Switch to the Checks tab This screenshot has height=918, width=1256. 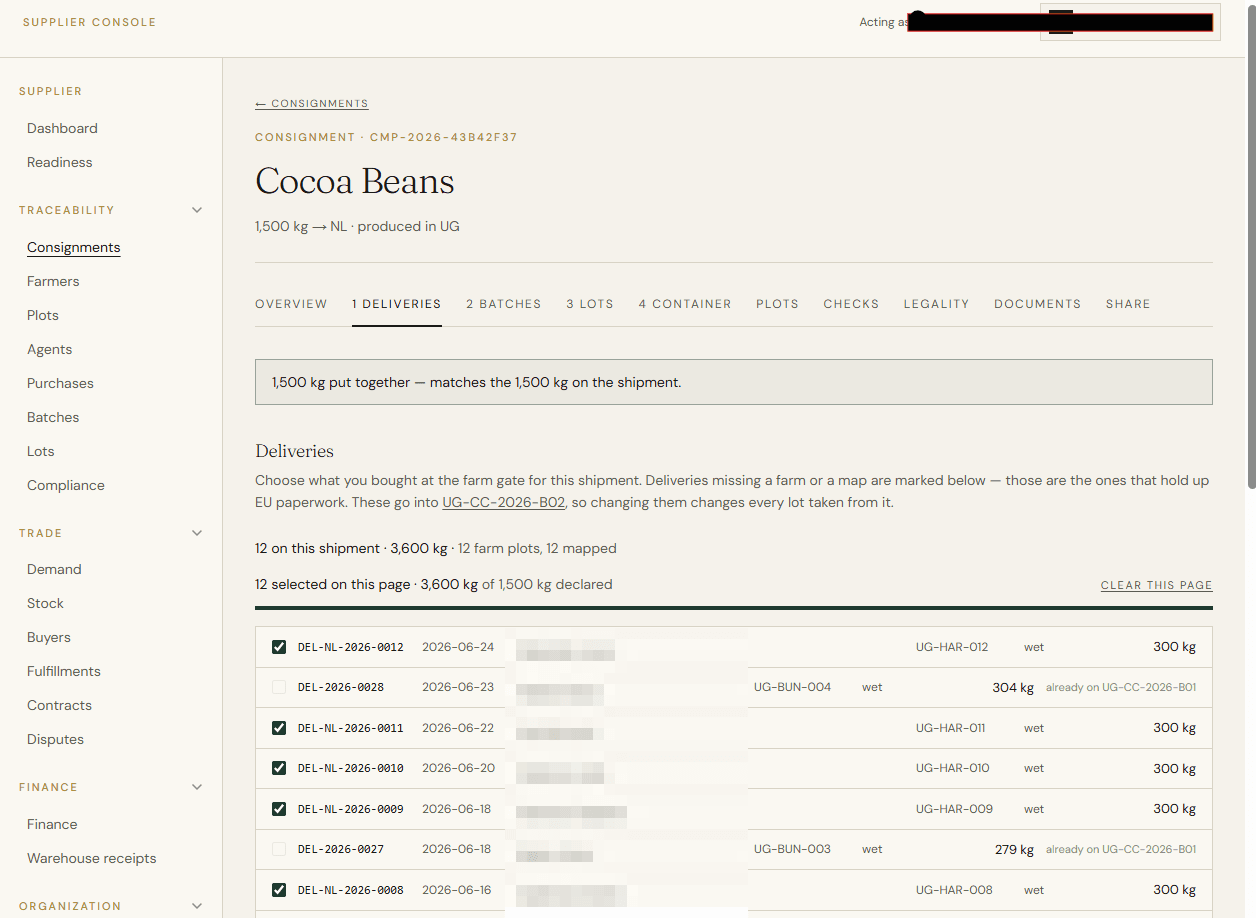click(x=851, y=304)
